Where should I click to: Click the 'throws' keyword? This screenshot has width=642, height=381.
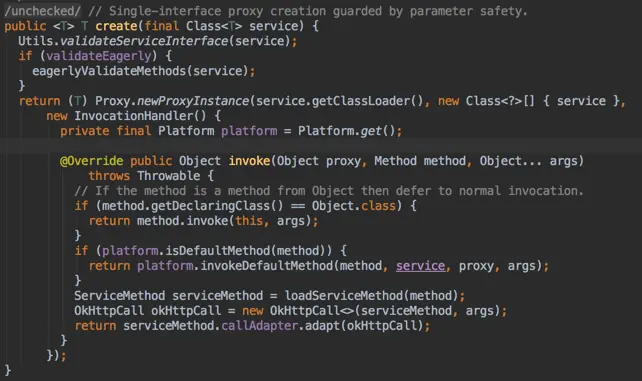(109, 176)
